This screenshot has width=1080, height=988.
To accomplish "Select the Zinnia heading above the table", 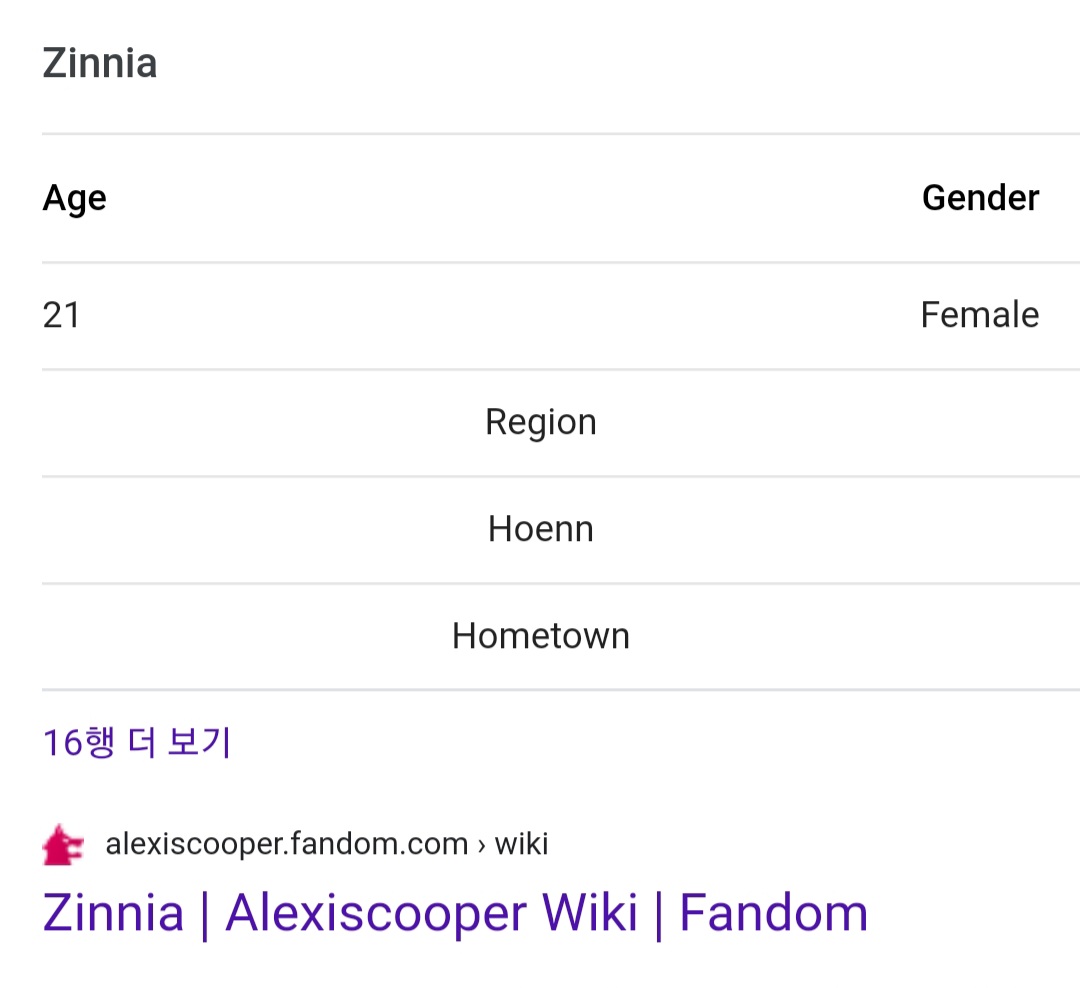I will coord(100,64).
